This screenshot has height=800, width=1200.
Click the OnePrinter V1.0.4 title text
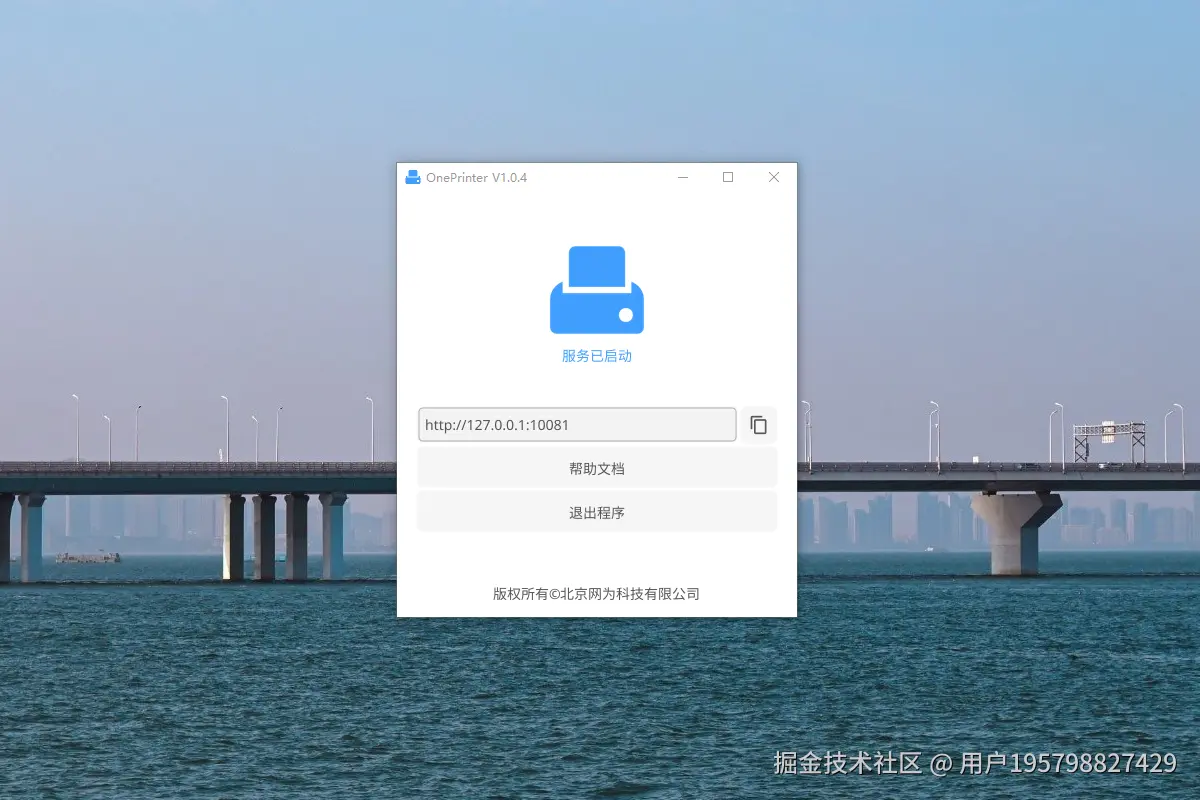(x=477, y=177)
